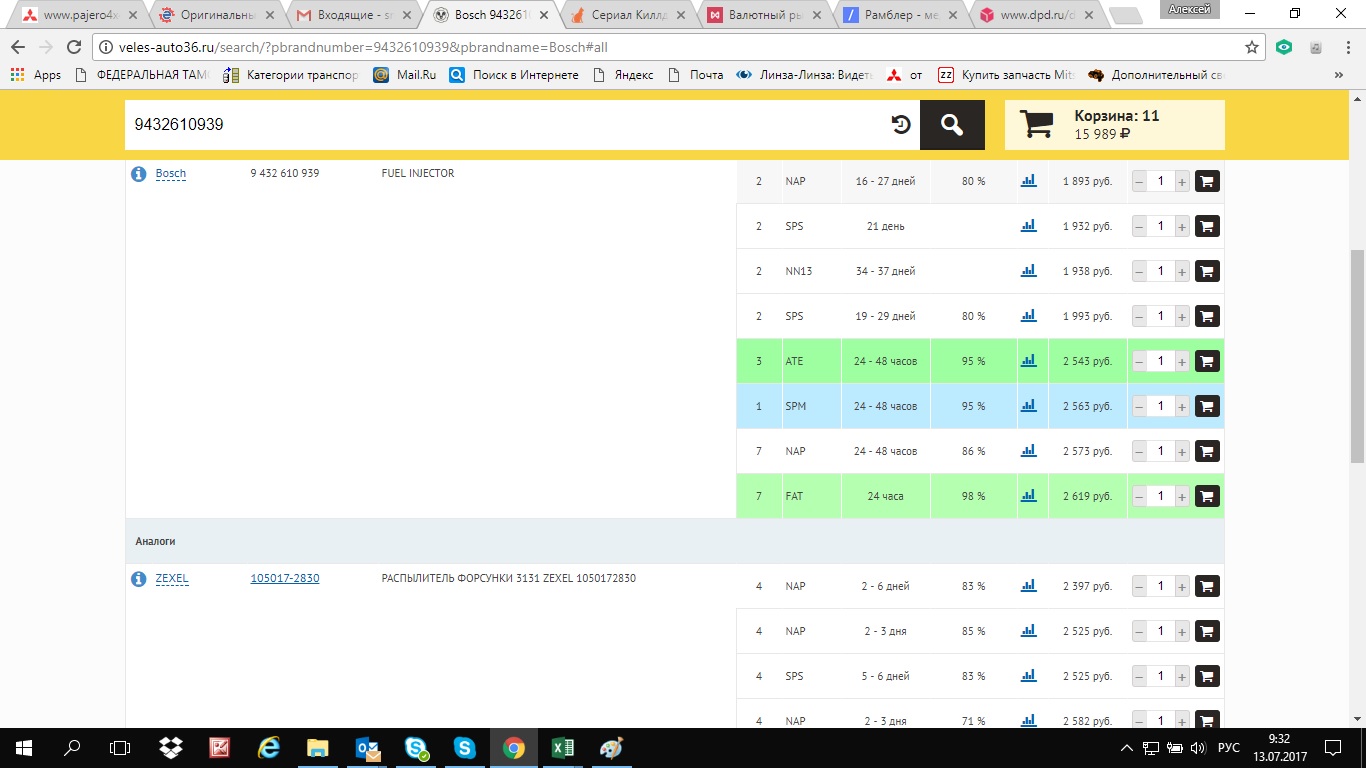Open part number 105017-2830 link
1366x768 pixels.
coord(285,578)
